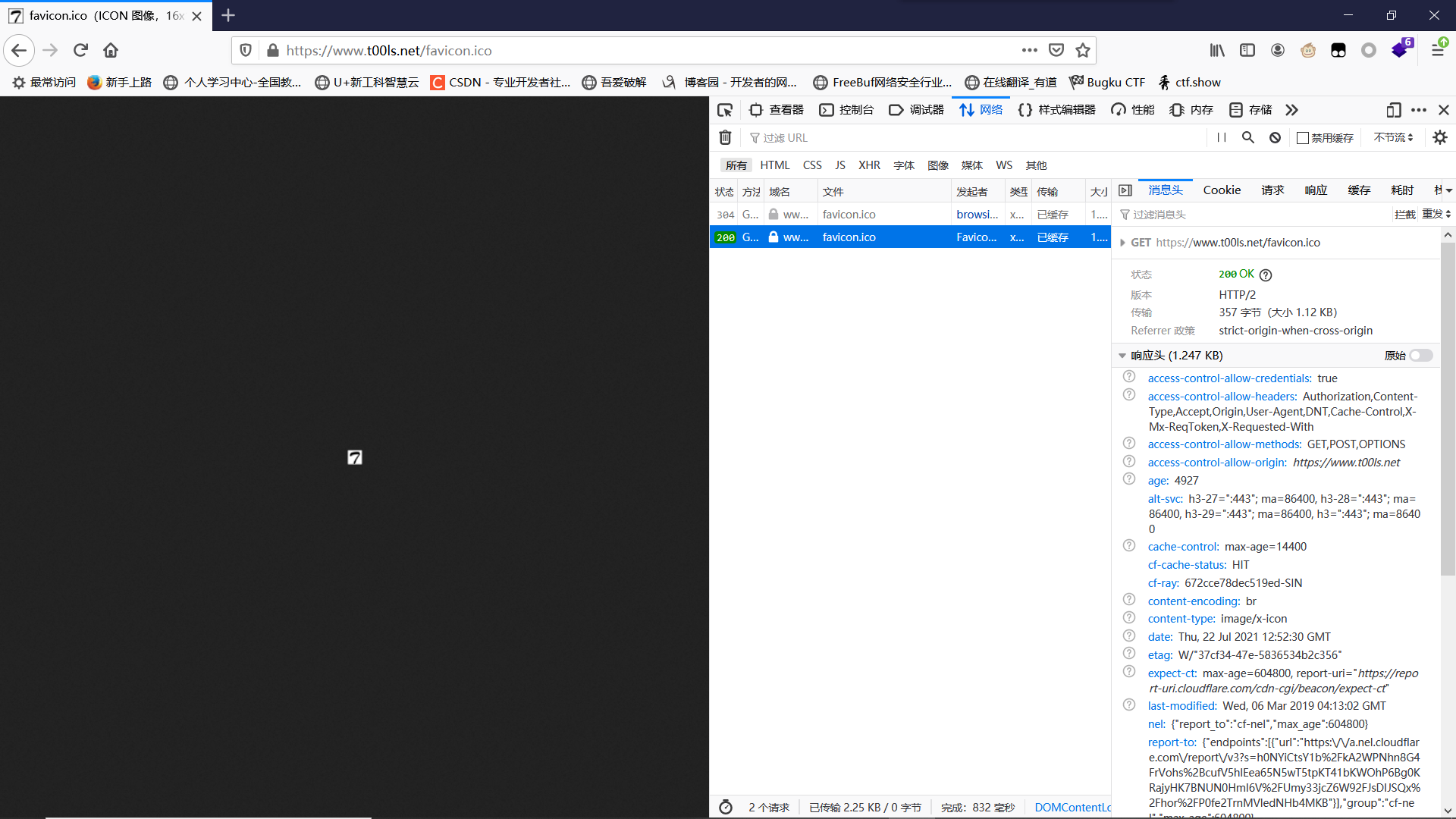Toggle responsive design mode
The width and height of the screenshot is (1456, 819).
click(x=1393, y=110)
